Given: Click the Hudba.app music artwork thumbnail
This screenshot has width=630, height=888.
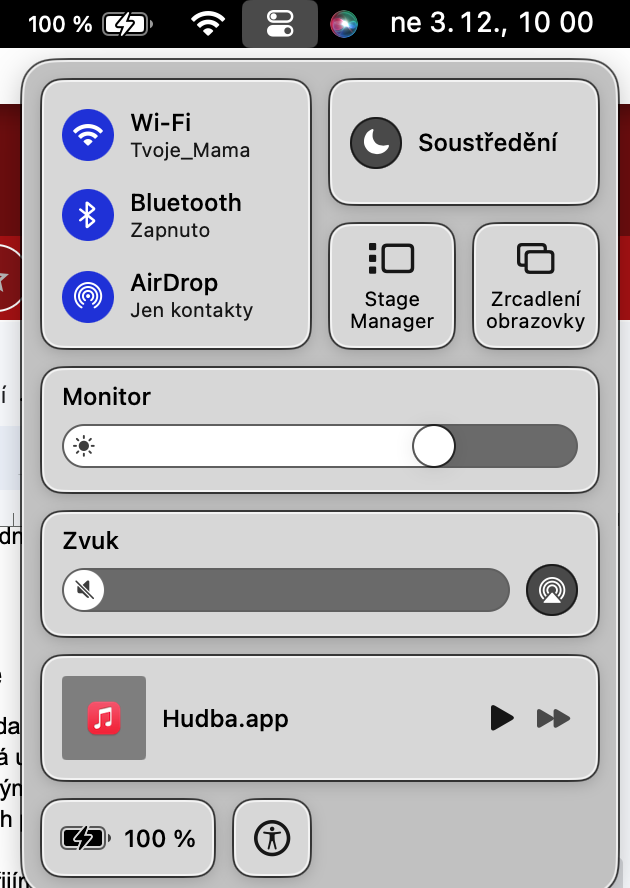Looking at the screenshot, I should point(104,718).
